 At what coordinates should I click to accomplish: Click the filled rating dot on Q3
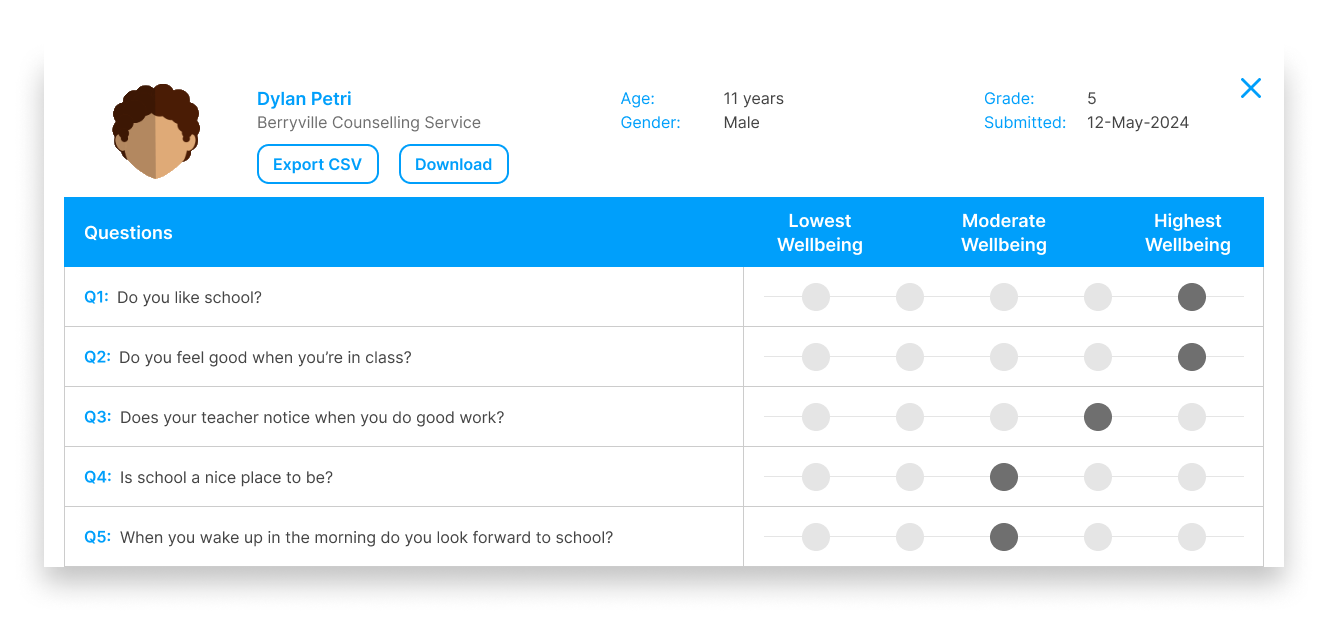pos(1097,417)
